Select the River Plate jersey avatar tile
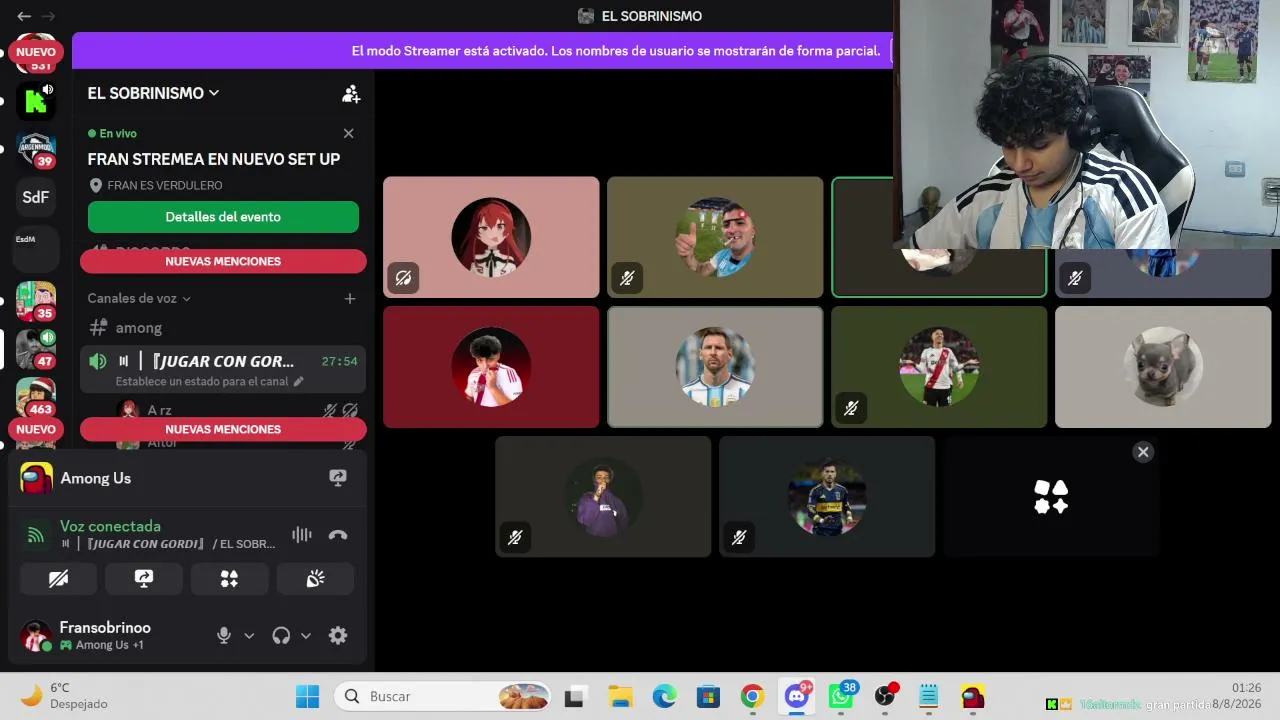 pos(939,367)
